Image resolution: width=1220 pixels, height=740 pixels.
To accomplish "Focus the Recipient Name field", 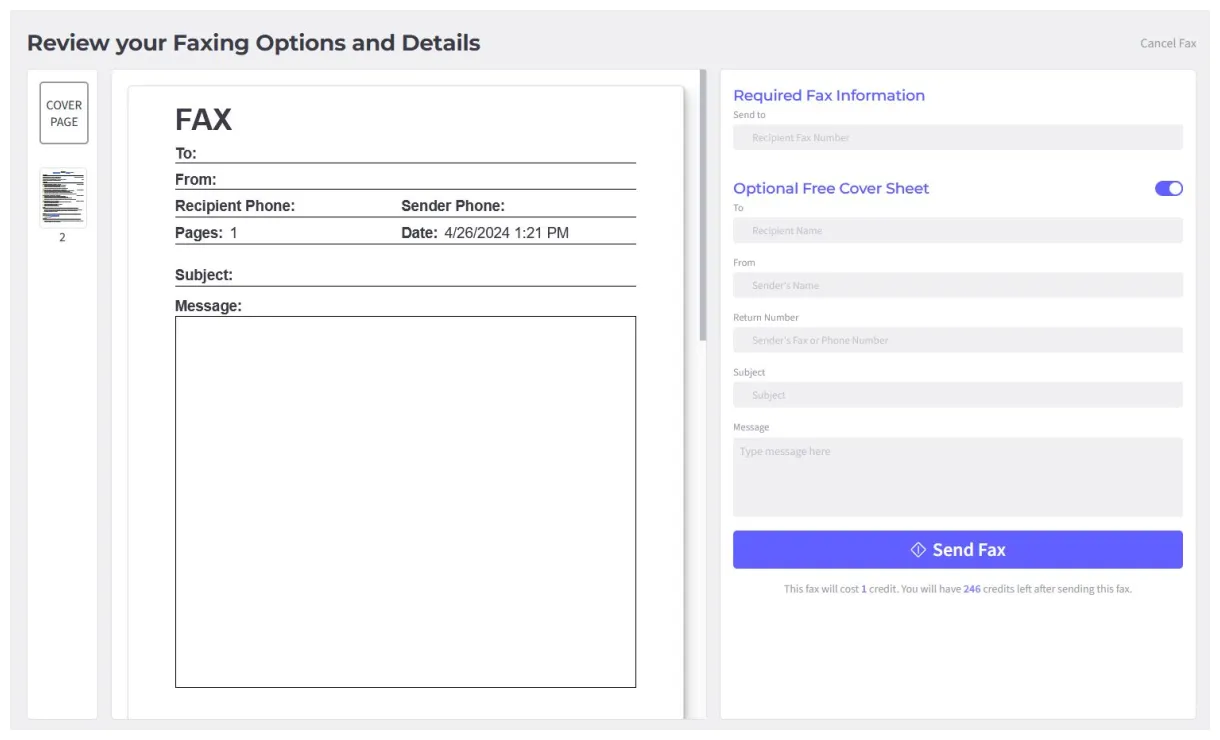I will click(x=957, y=230).
